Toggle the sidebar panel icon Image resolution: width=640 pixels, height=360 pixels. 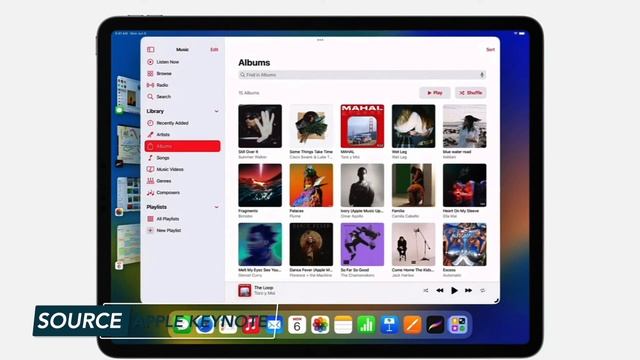coord(151,49)
